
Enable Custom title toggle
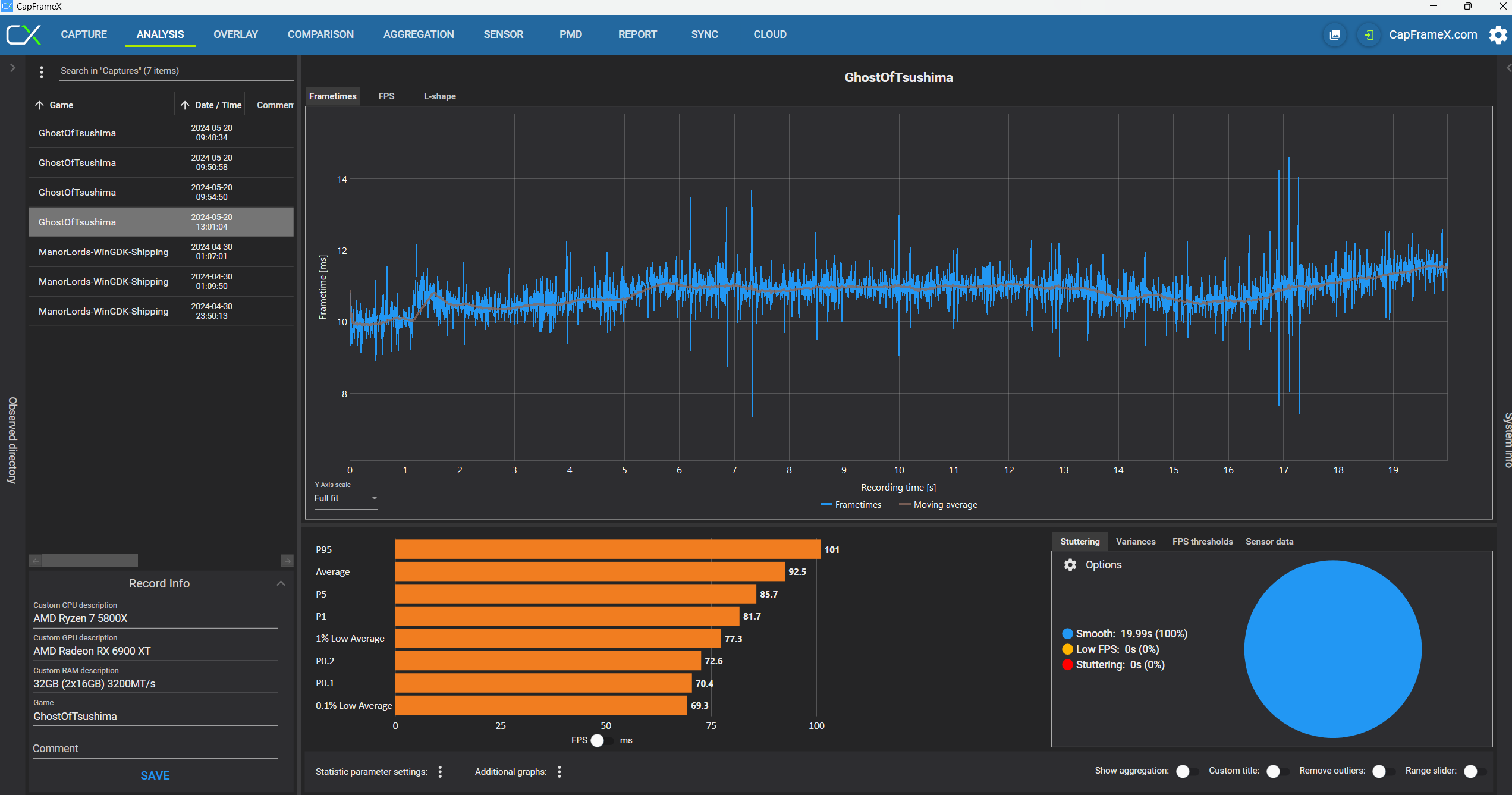click(x=1277, y=771)
